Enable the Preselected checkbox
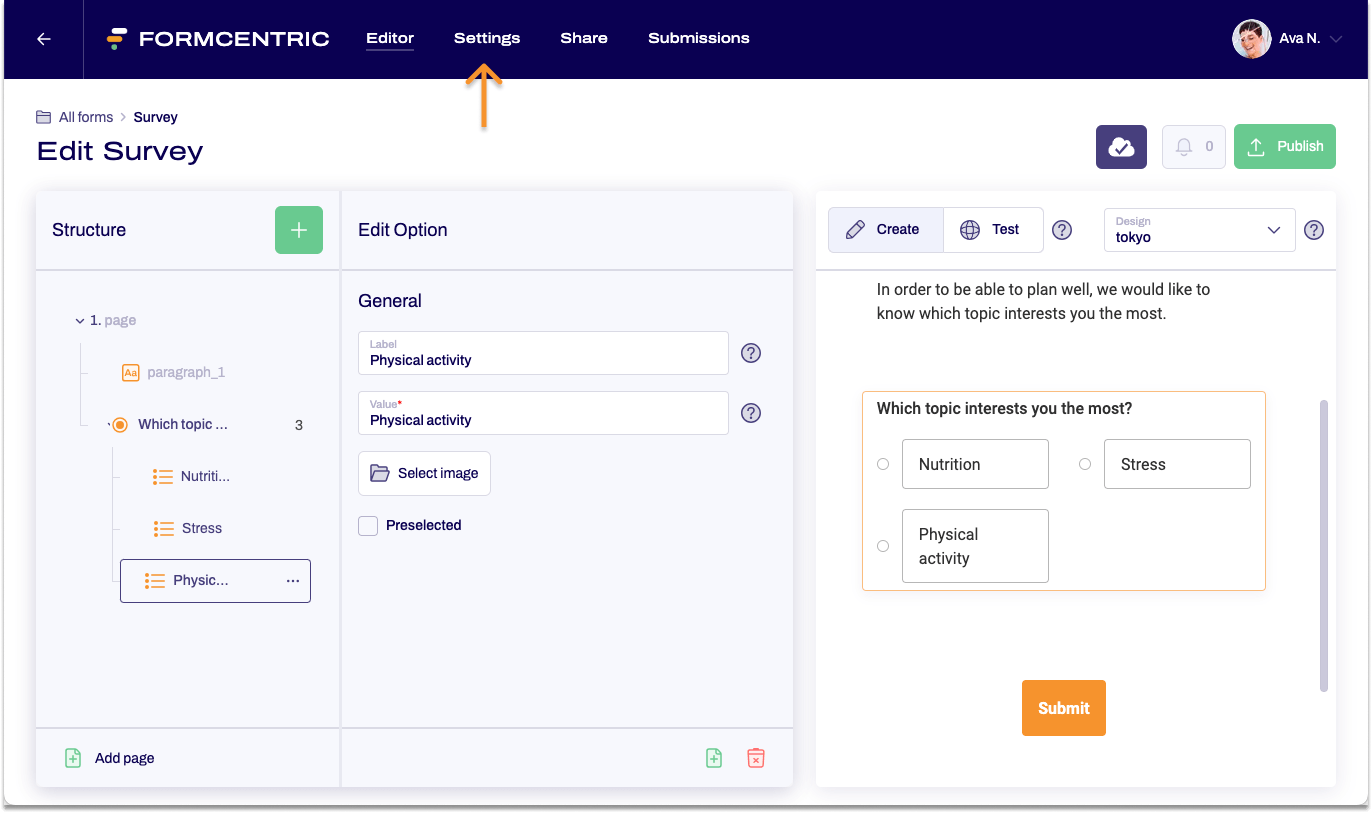 point(368,525)
